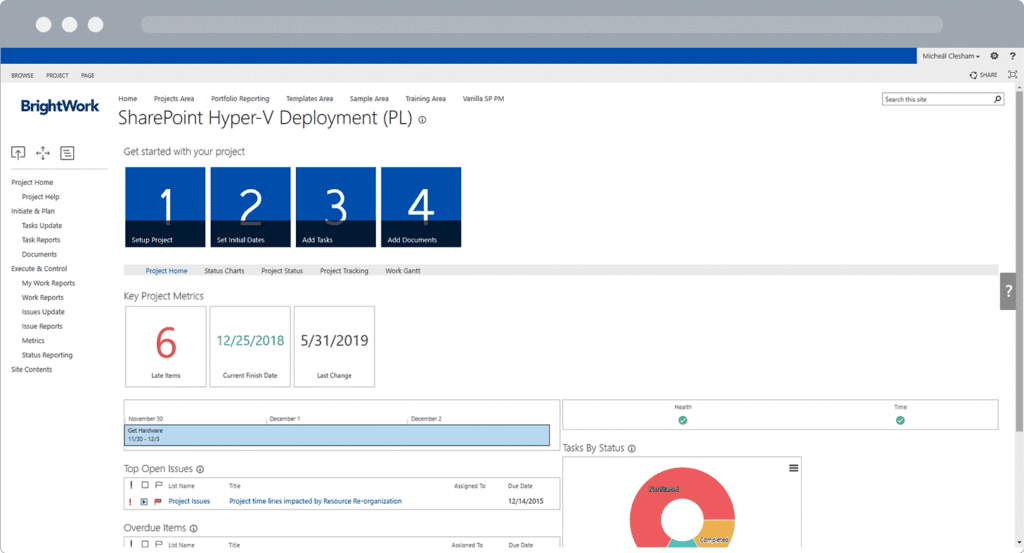Click the Current Finish Date metric tile

[x=250, y=347]
